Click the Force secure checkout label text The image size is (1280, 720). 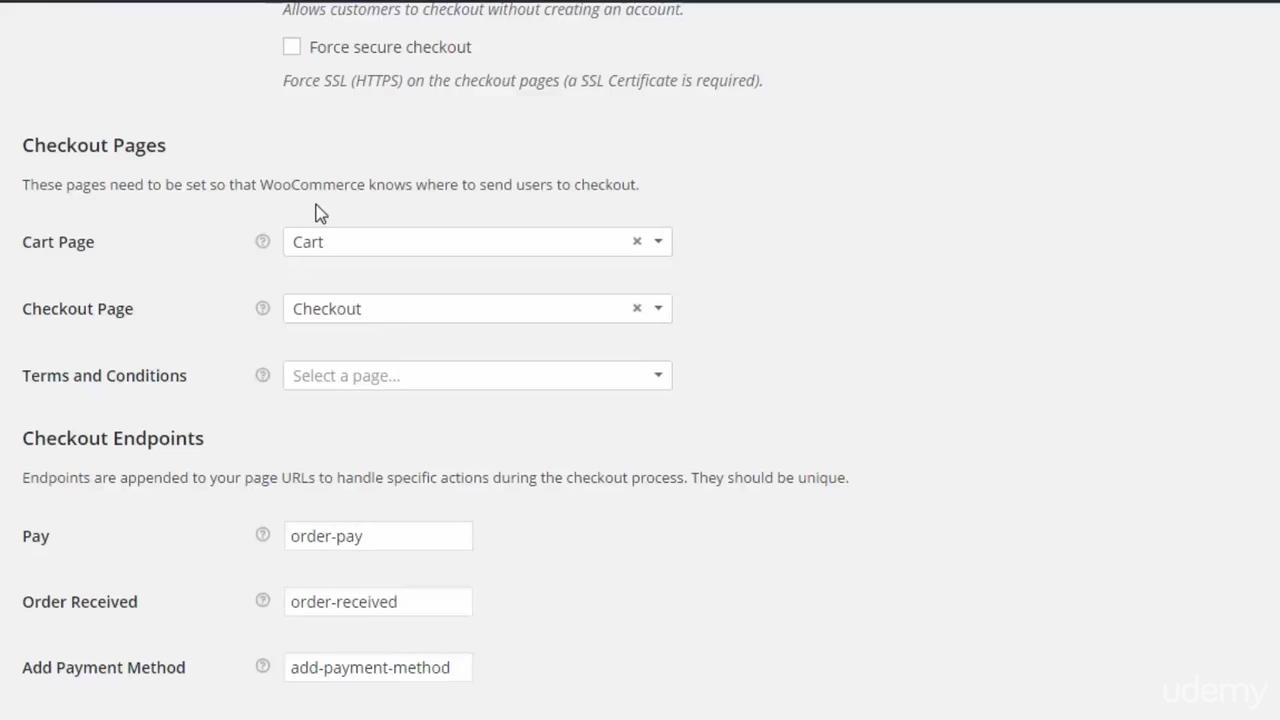click(x=390, y=47)
